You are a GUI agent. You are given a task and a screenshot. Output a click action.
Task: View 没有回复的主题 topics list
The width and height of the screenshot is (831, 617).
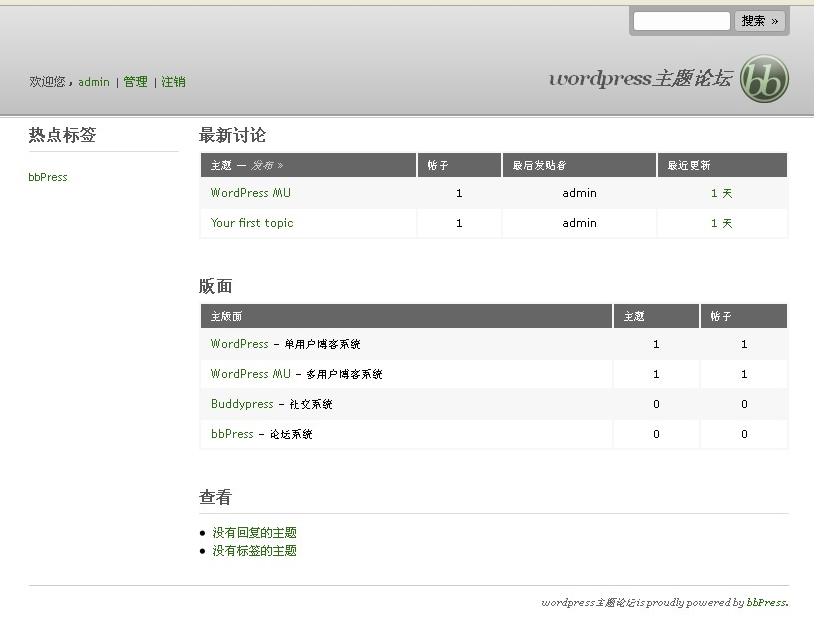pyautogui.click(x=254, y=533)
